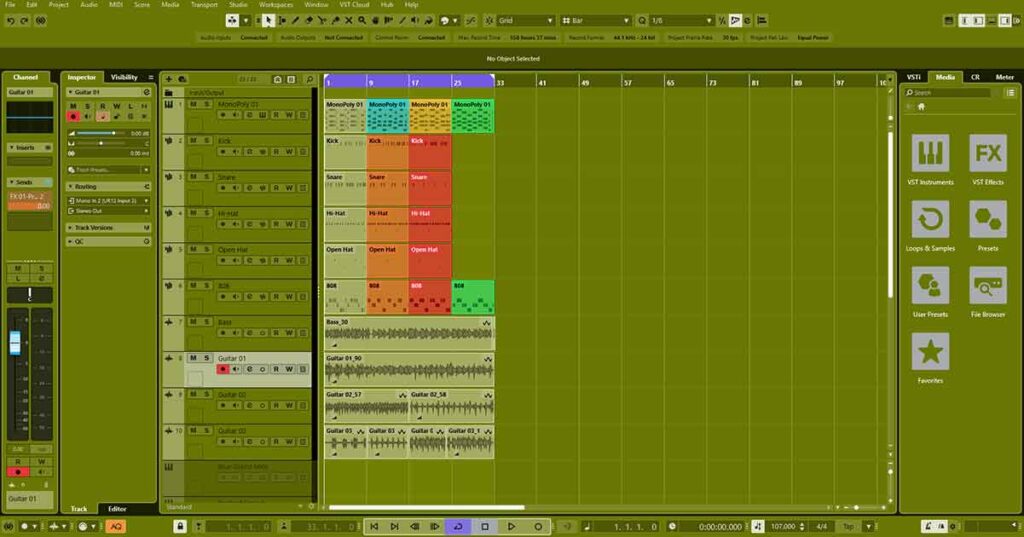This screenshot has height=537, width=1024.
Task: Click the Record transport button
Action: click(x=538, y=527)
